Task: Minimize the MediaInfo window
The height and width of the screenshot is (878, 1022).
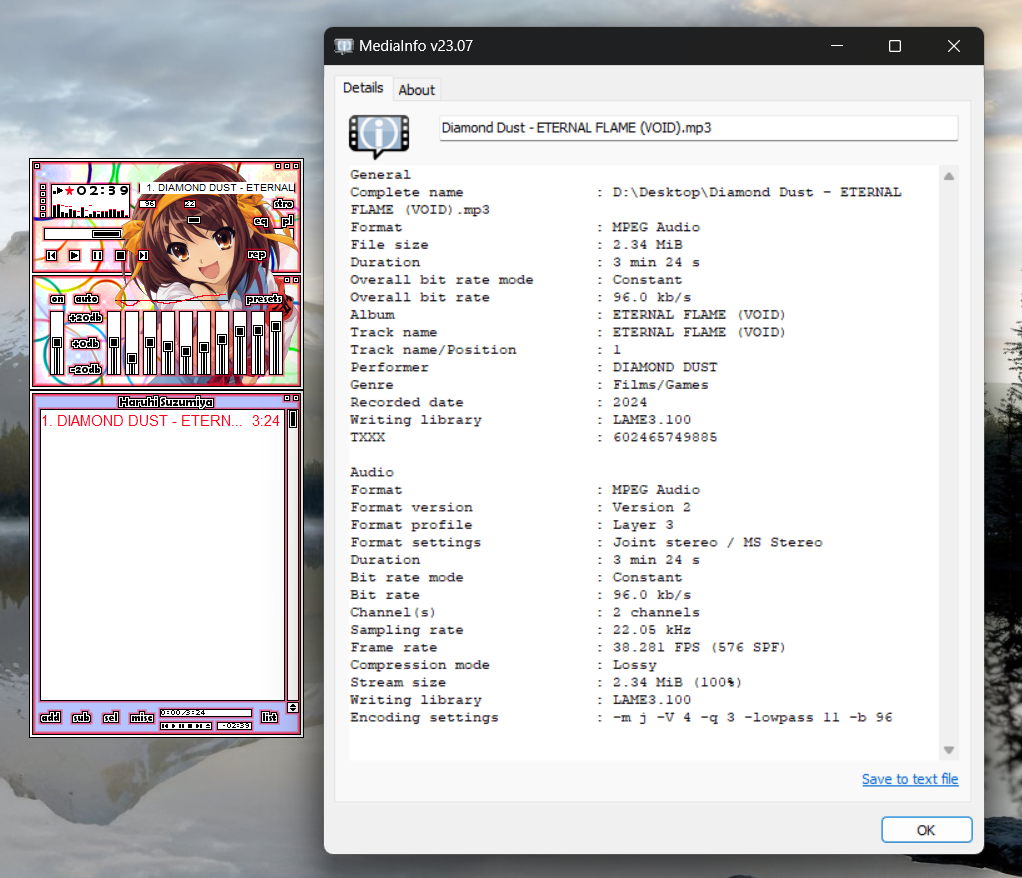Action: pos(837,46)
